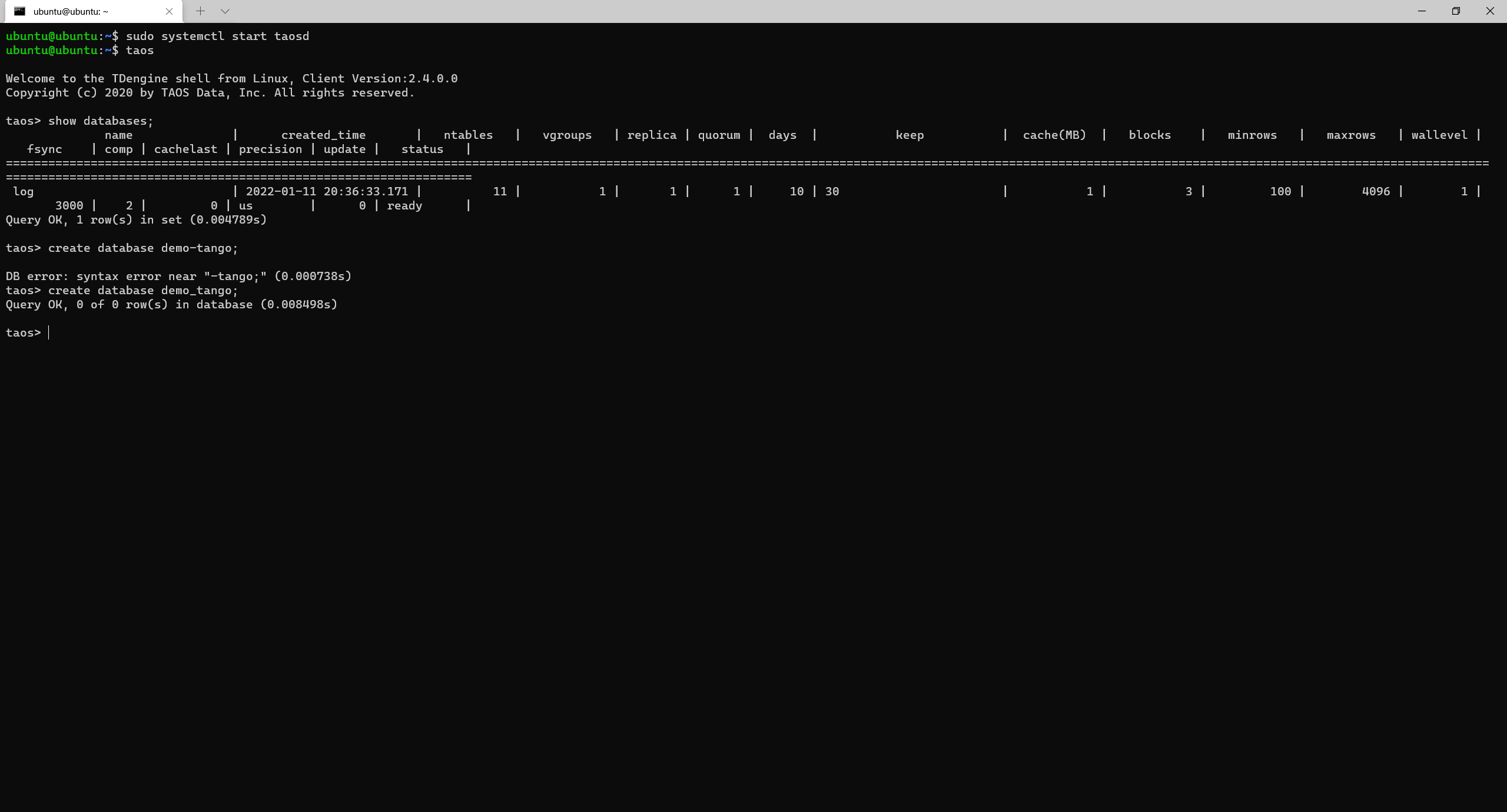
Task: Click the 'us' precision value
Action: click(245, 206)
